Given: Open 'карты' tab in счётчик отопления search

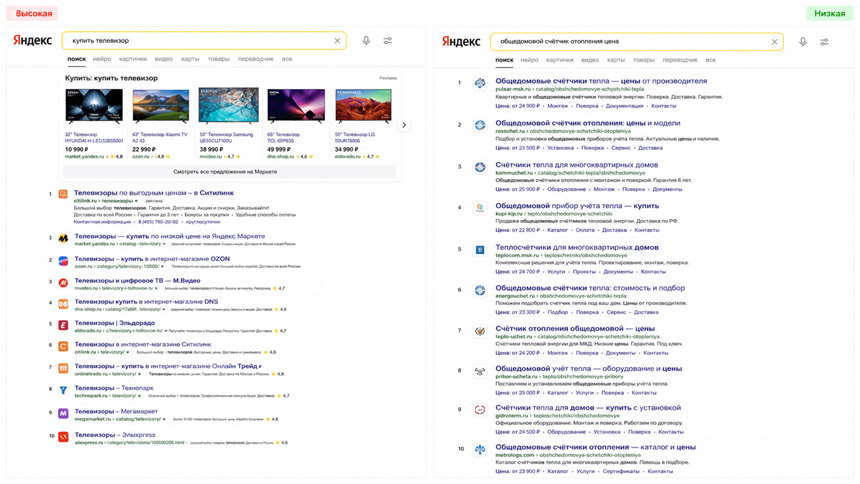Looking at the screenshot, I should (x=616, y=60).
